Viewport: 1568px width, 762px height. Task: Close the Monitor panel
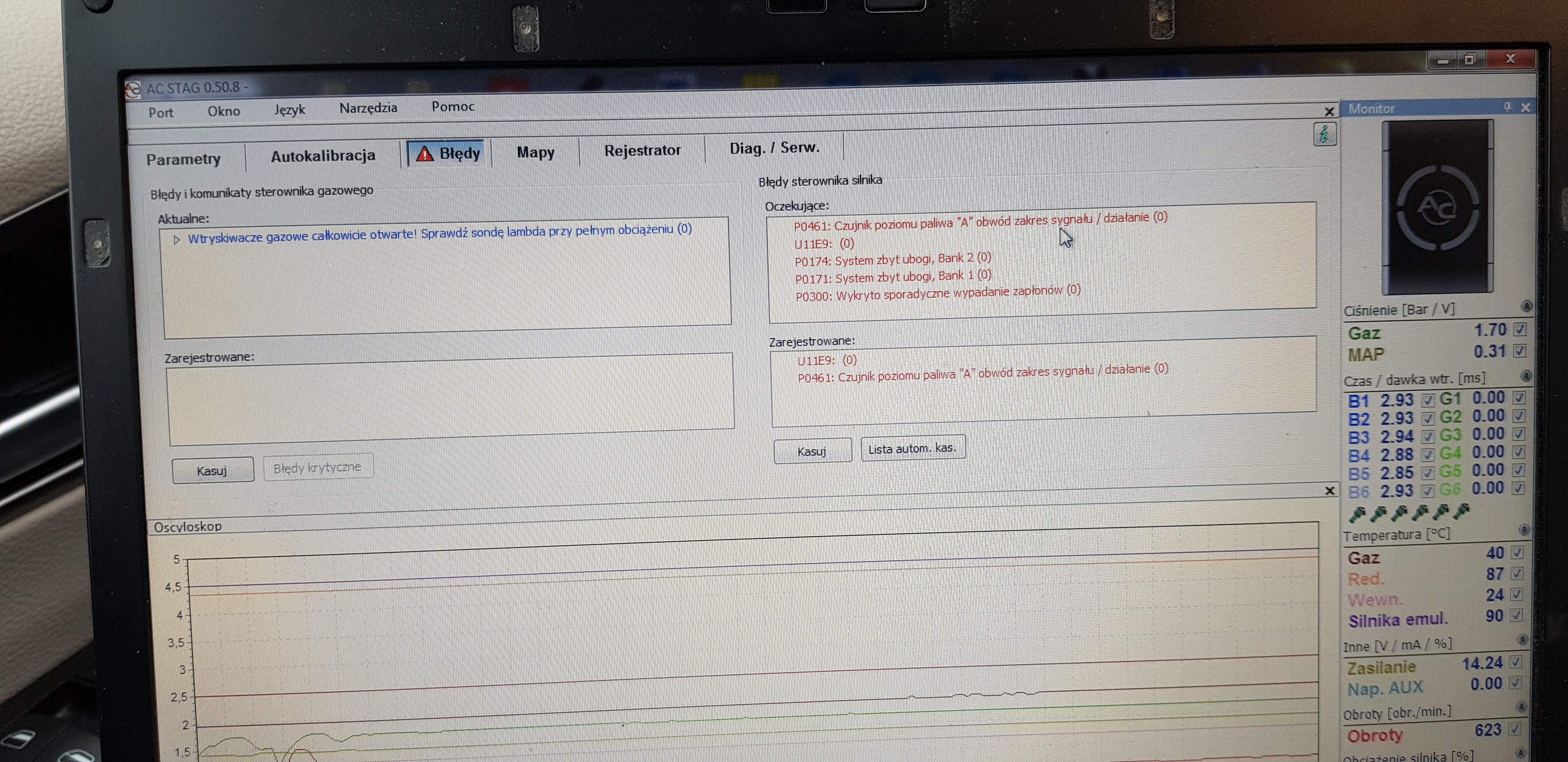pyautogui.click(x=1525, y=107)
